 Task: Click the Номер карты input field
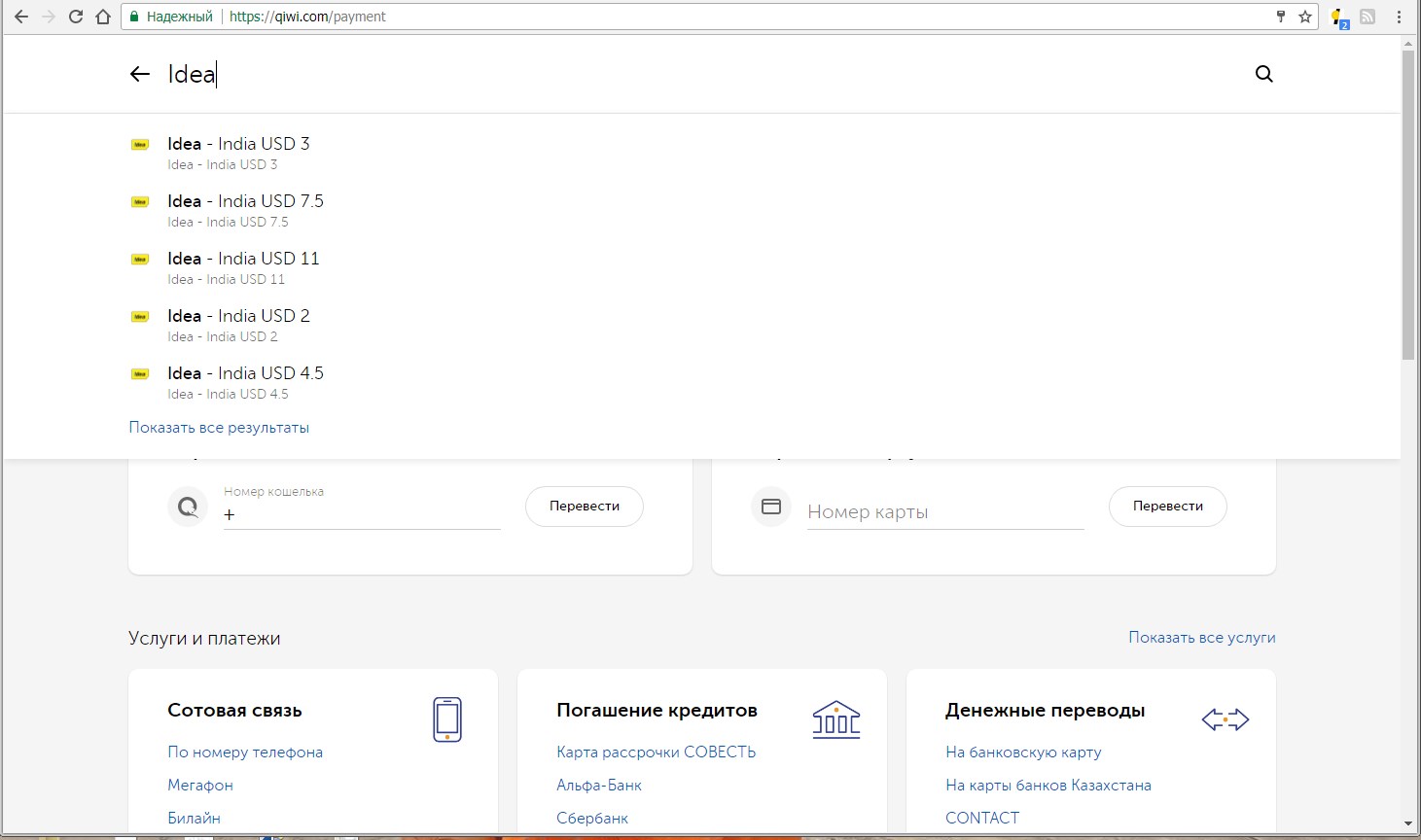pyautogui.click(x=944, y=512)
